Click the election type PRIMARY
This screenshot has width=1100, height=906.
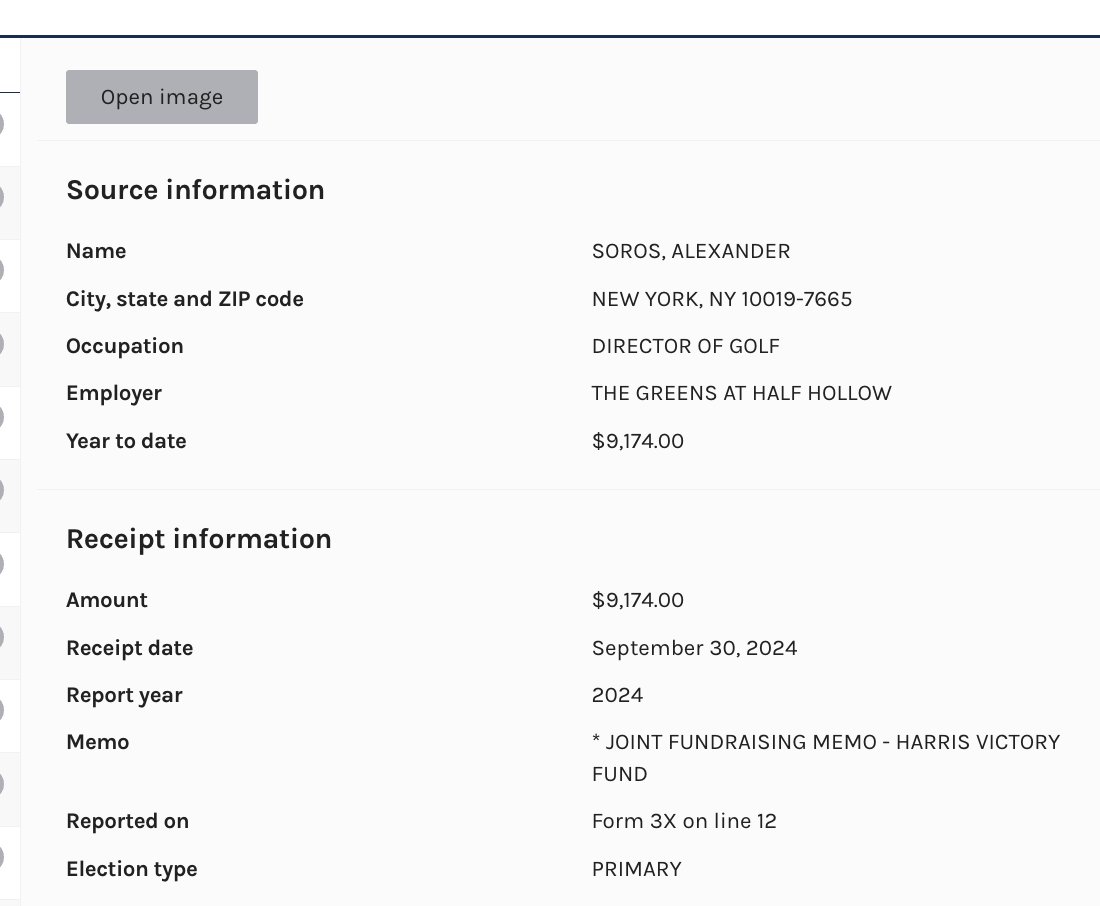tap(636, 869)
